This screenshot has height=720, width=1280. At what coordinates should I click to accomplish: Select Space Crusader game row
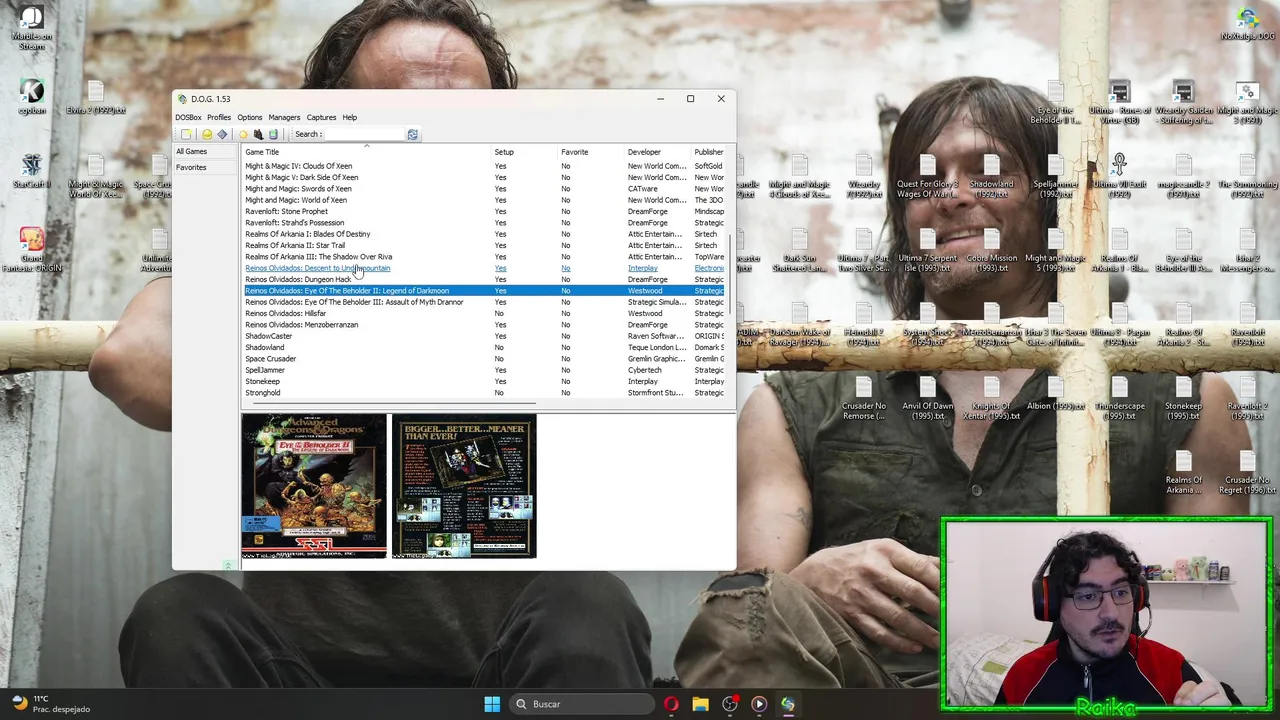pos(484,359)
